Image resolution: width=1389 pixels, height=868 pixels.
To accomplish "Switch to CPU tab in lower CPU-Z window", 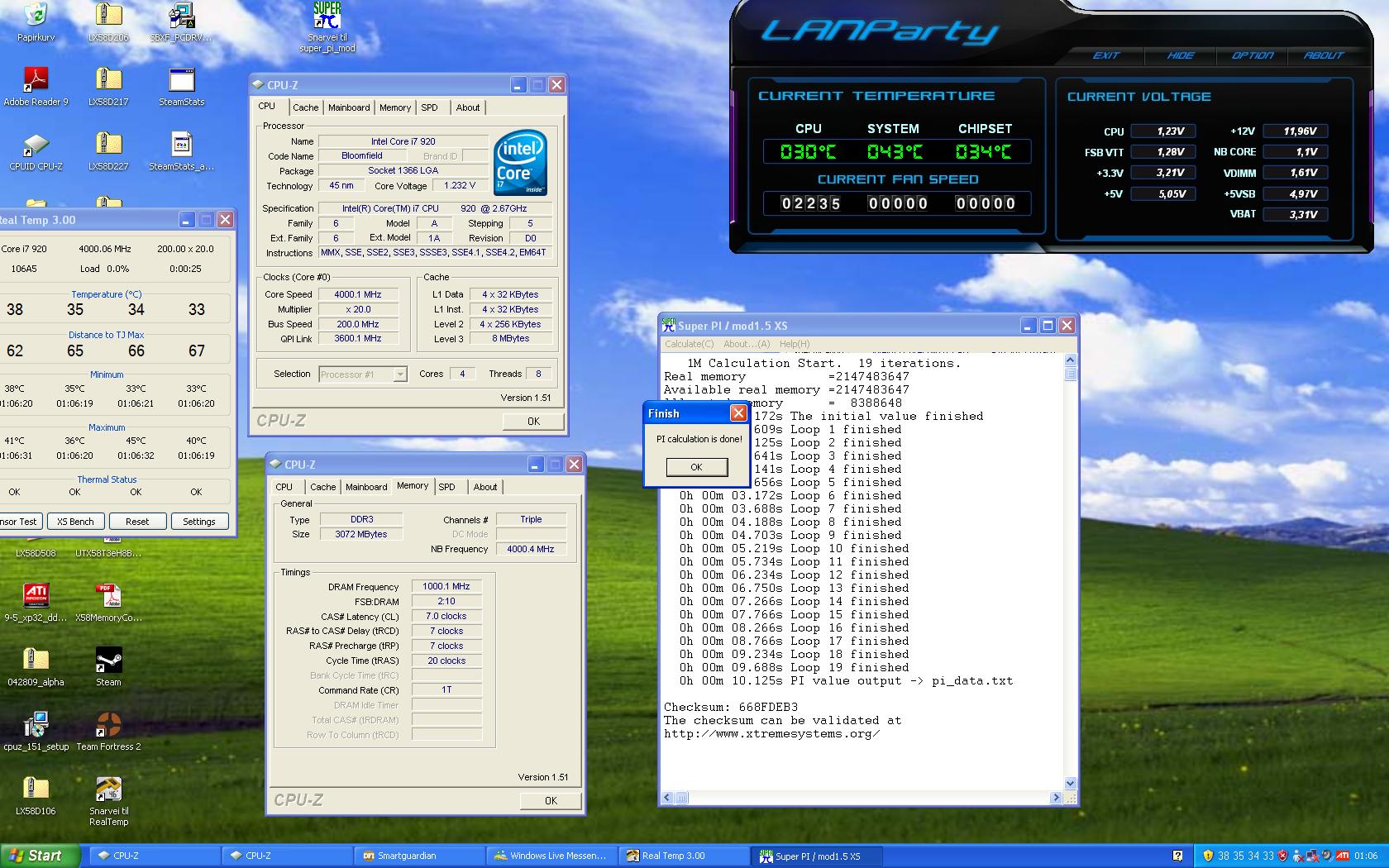I will (x=284, y=487).
